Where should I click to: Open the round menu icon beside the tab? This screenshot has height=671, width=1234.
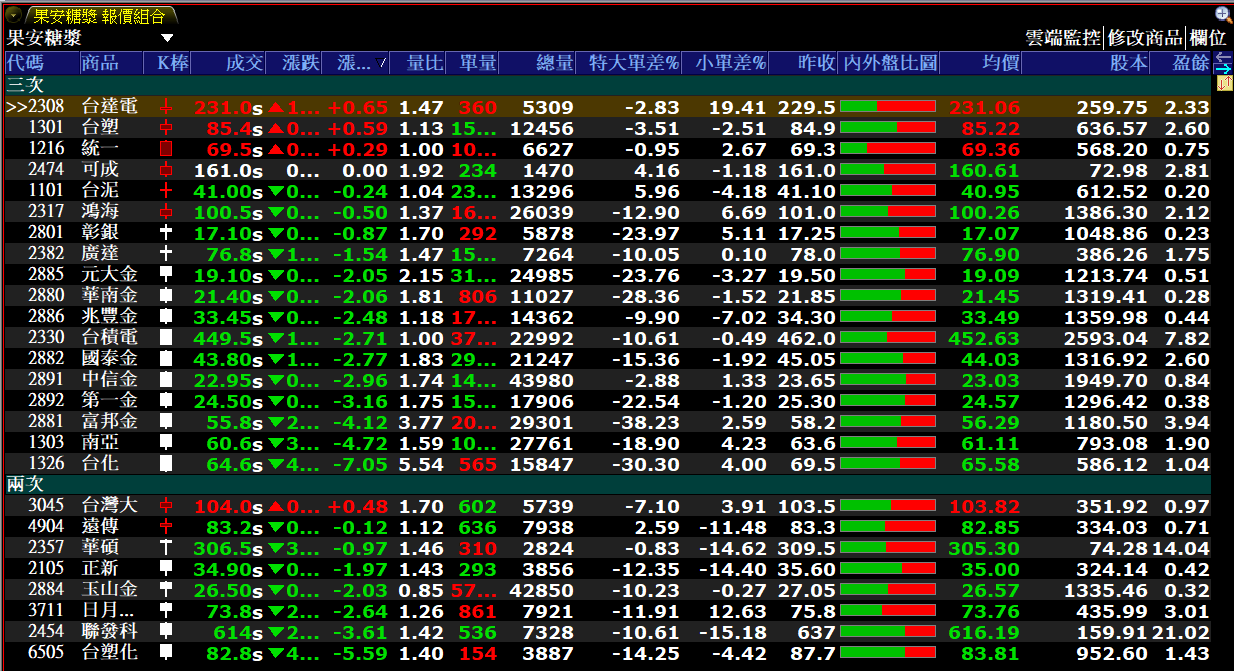[14, 15]
